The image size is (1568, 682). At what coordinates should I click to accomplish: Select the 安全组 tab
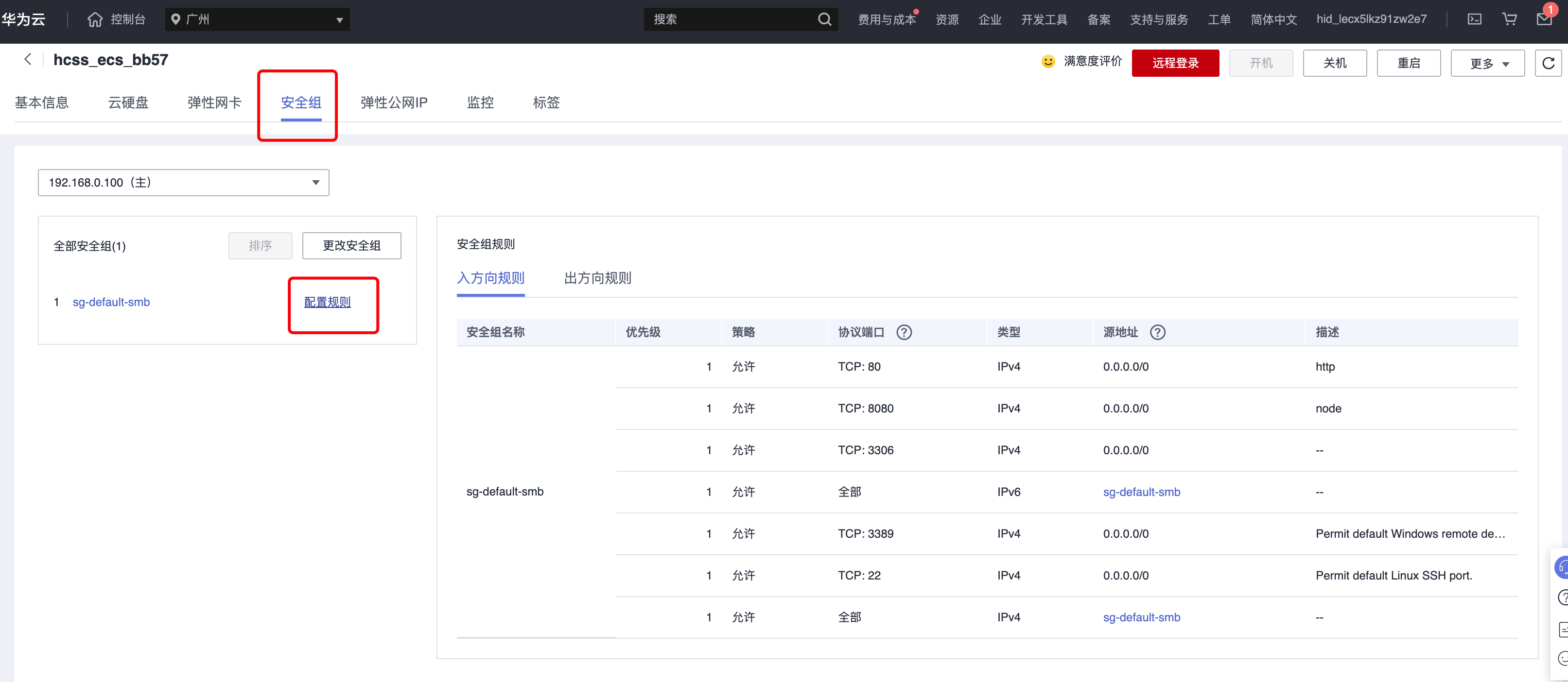[x=301, y=103]
